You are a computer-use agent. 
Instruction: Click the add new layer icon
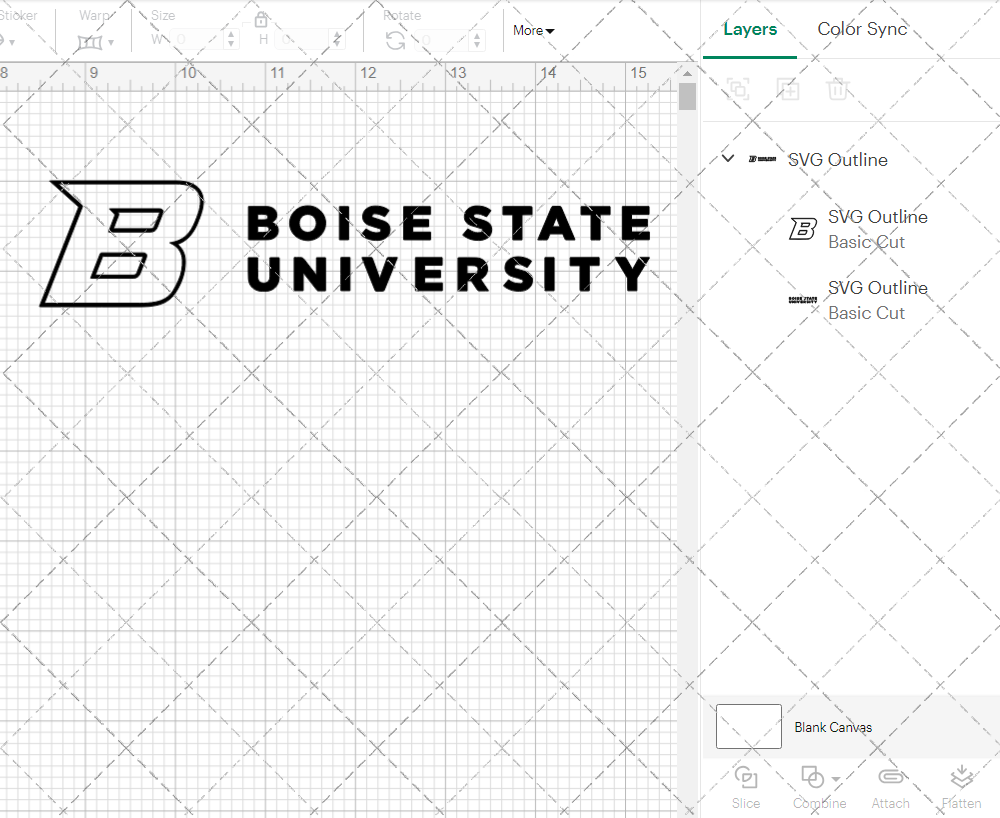tap(788, 89)
